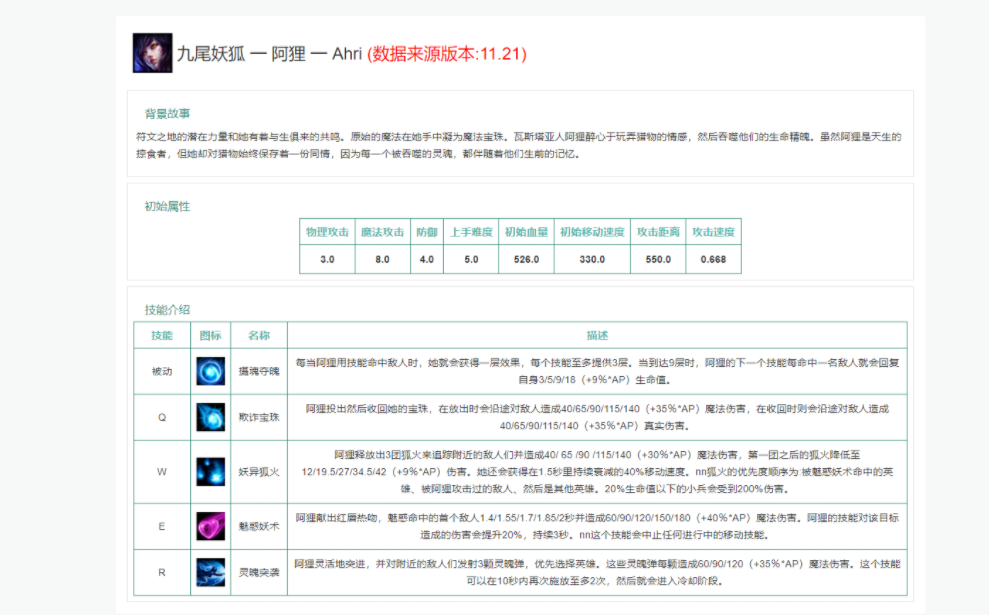The height and width of the screenshot is (615, 989).
Task: Click the magic attack value 8.0
Action: click(x=382, y=259)
